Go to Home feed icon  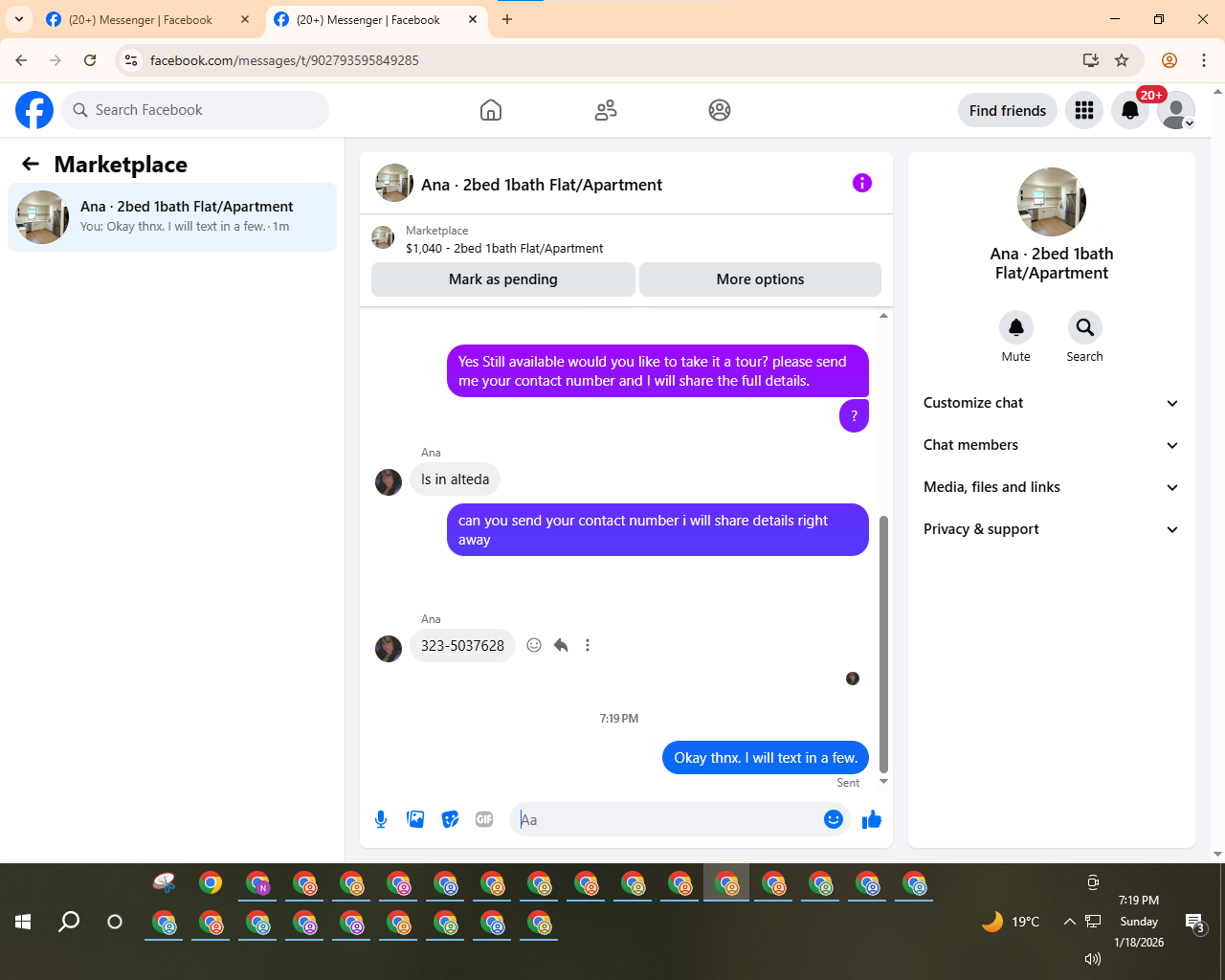[x=491, y=110]
